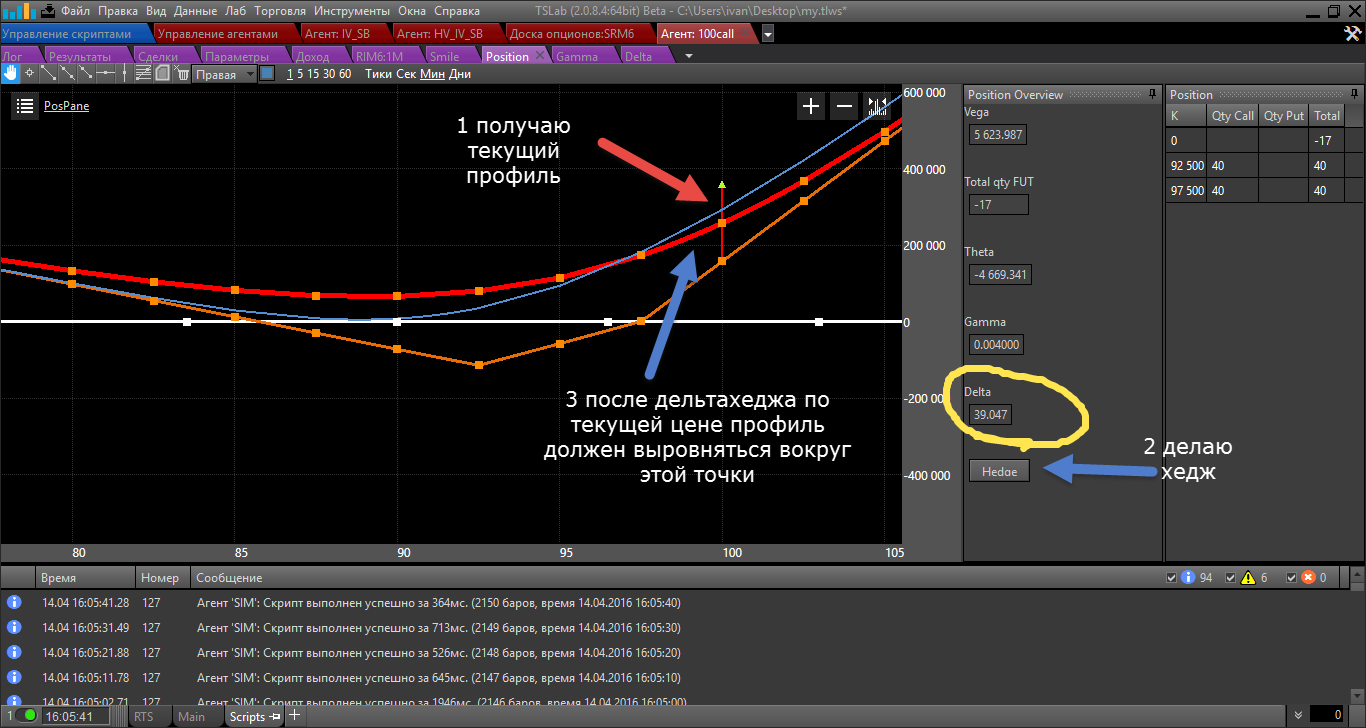Open the Правая axis dropdown

(225, 74)
